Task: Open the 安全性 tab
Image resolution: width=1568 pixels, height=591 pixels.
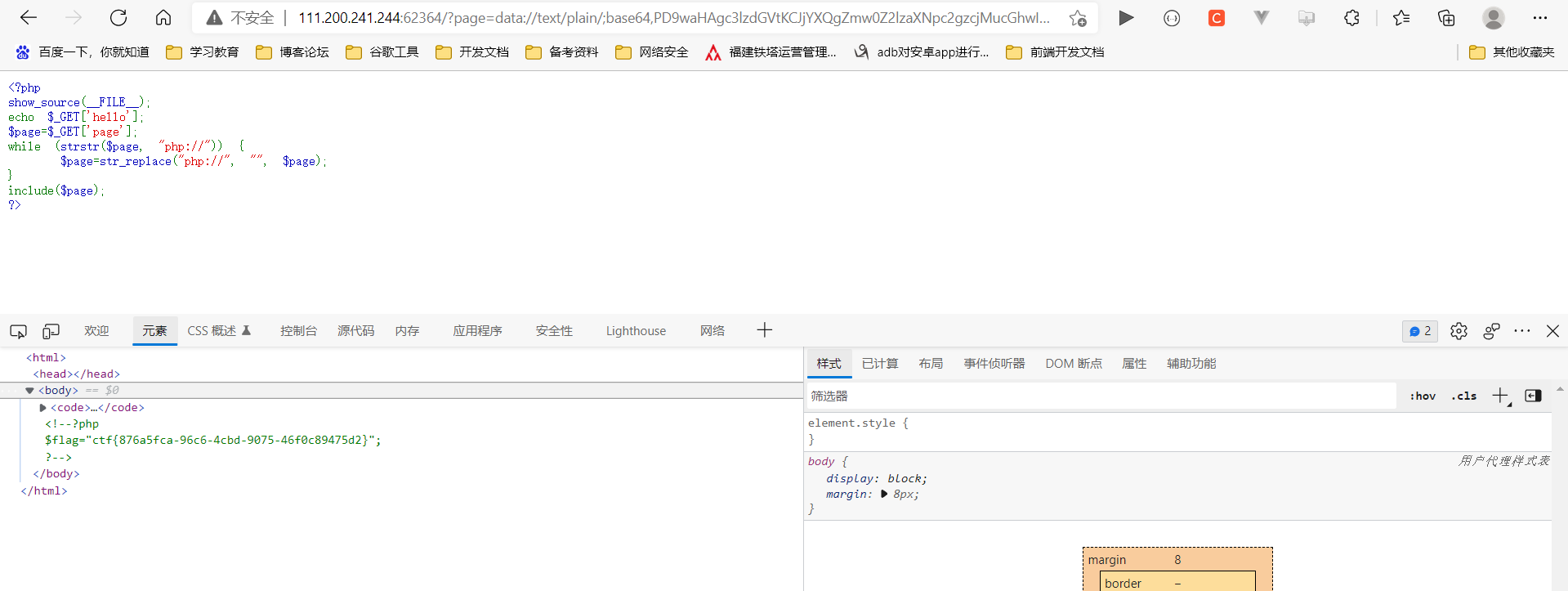Action: 554,331
